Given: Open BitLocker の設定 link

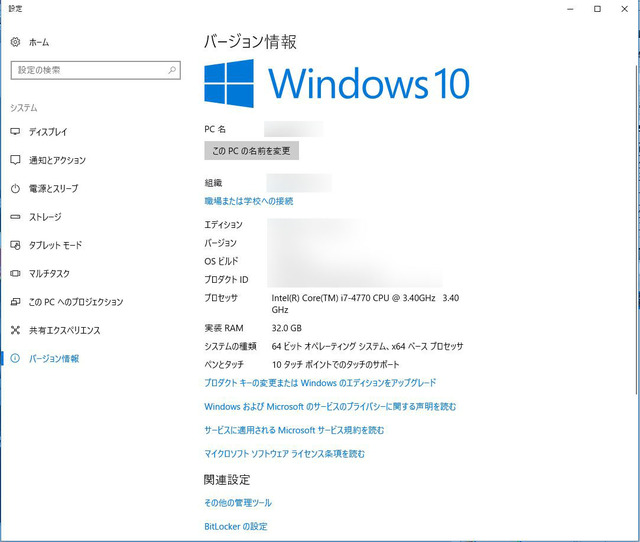Looking at the screenshot, I should tap(236, 526).
